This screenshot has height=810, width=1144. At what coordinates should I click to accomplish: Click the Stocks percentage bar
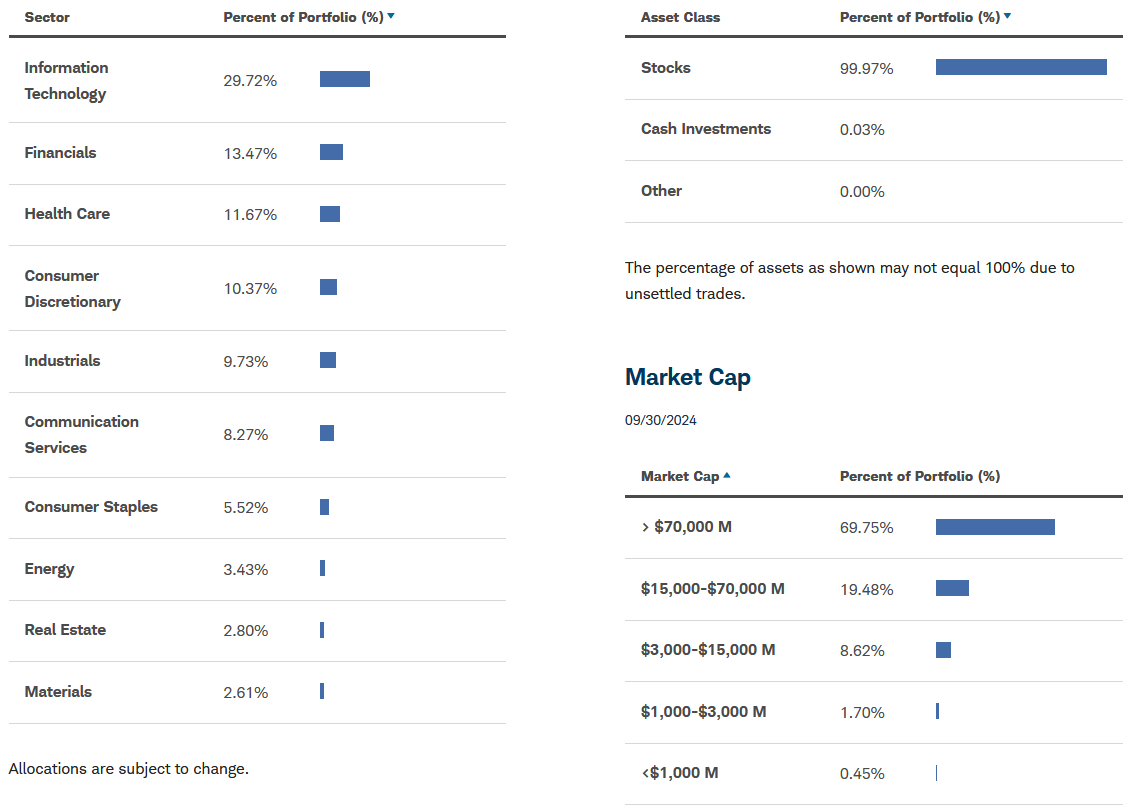(x=1021, y=67)
